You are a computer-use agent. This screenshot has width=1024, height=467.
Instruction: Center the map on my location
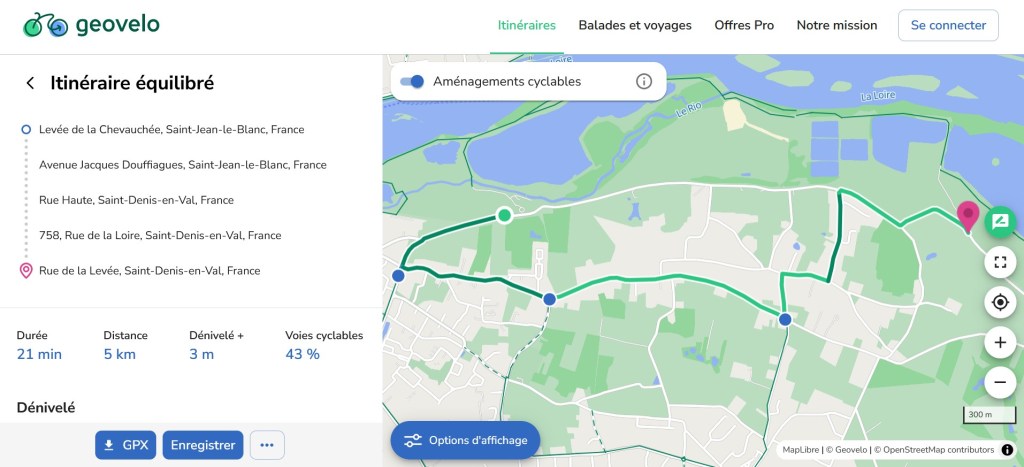click(999, 302)
